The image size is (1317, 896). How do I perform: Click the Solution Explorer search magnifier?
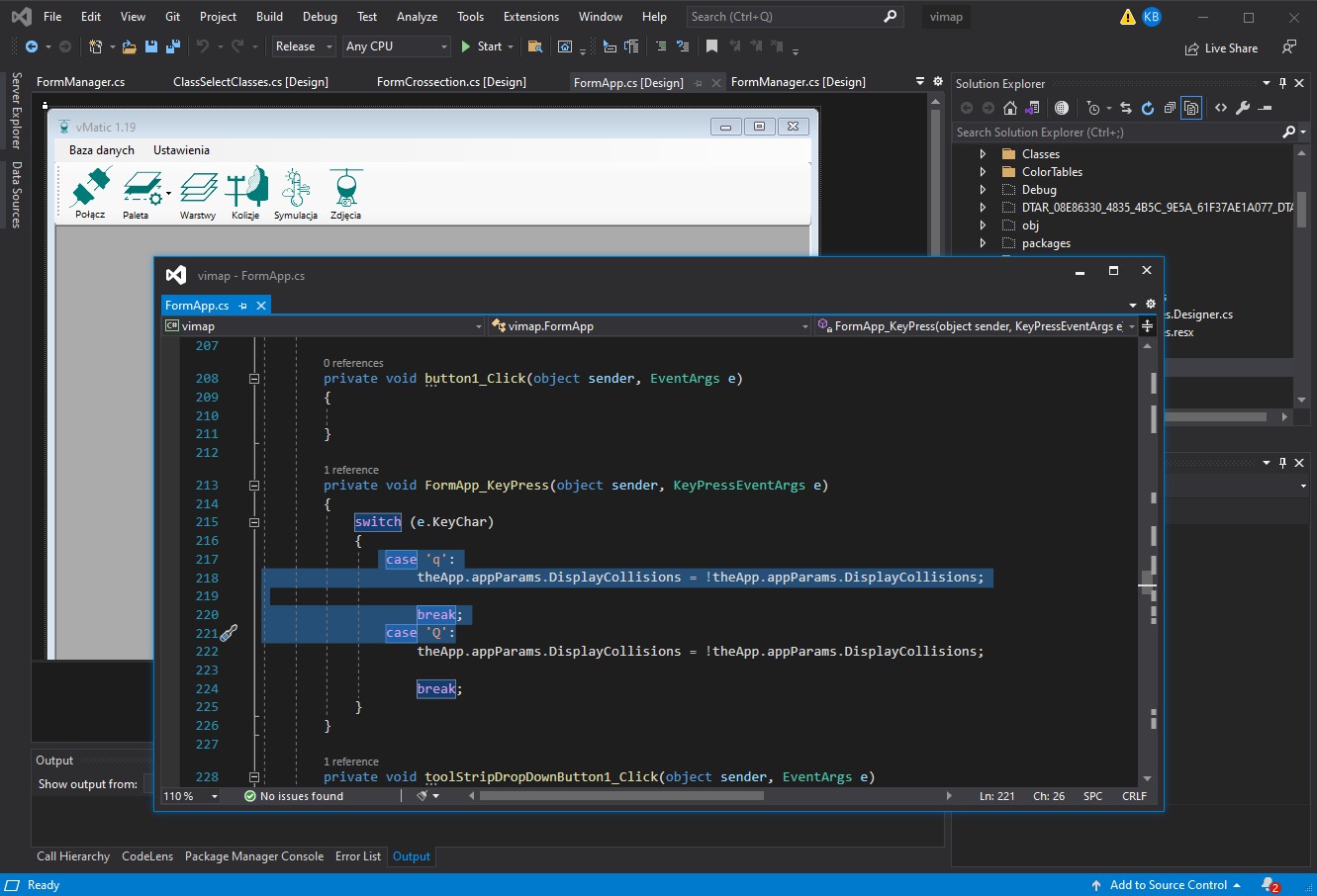(1288, 132)
